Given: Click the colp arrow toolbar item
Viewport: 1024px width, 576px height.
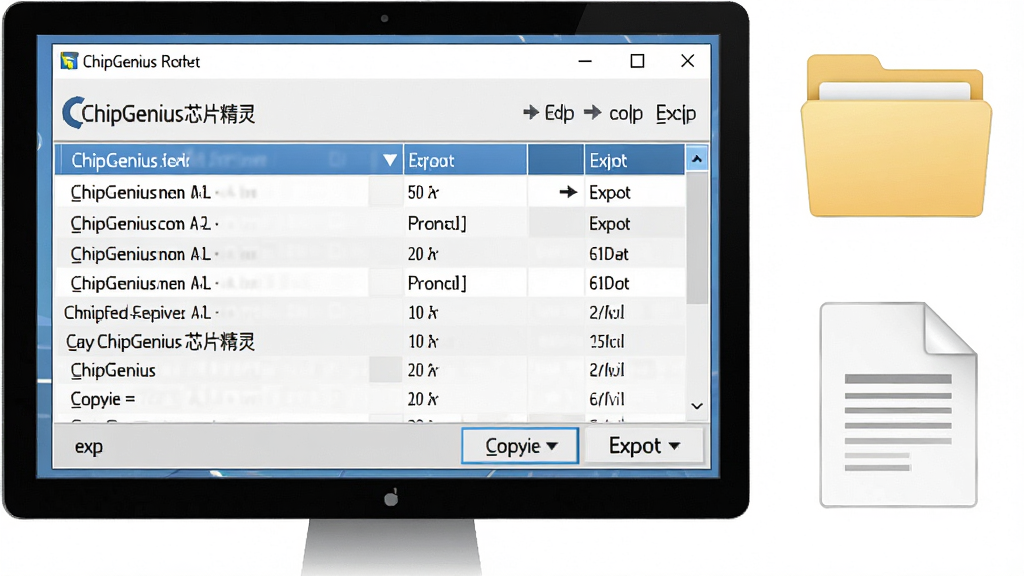Looking at the screenshot, I should pyautogui.click(x=613, y=113).
